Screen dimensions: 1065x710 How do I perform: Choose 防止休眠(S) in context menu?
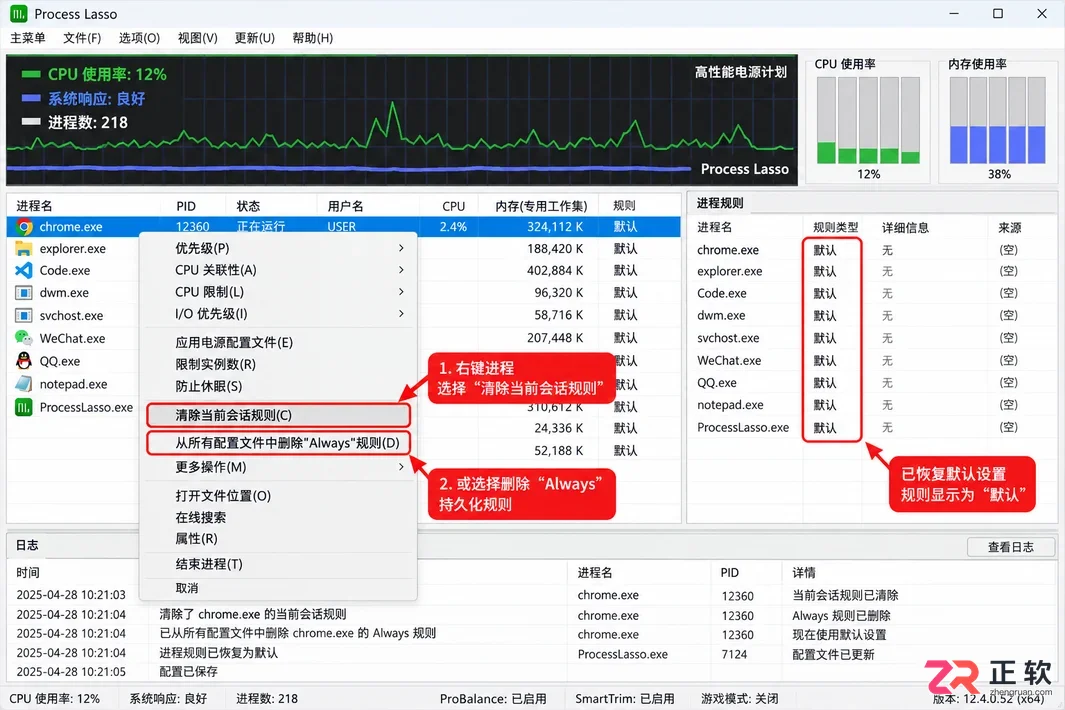[x=278, y=386]
